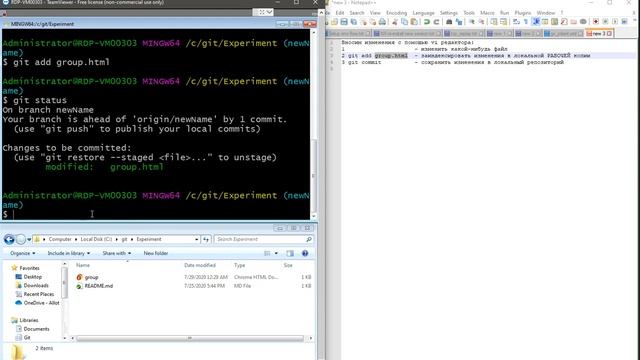Open the Macro menu in Notepad++
Image resolution: width=640 pixels, height=360 pixels.
pyautogui.click(x=487, y=13)
